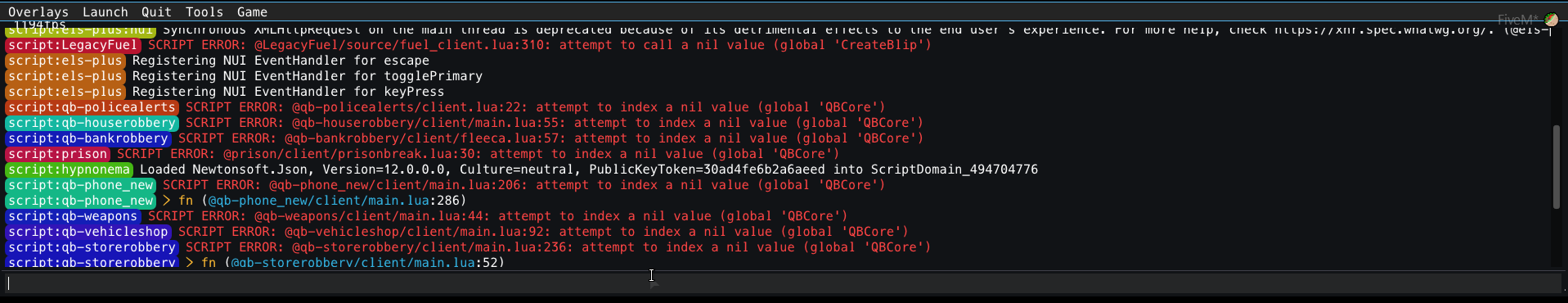Select the script:qb-bankrobbery blue tag

(88, 138)
